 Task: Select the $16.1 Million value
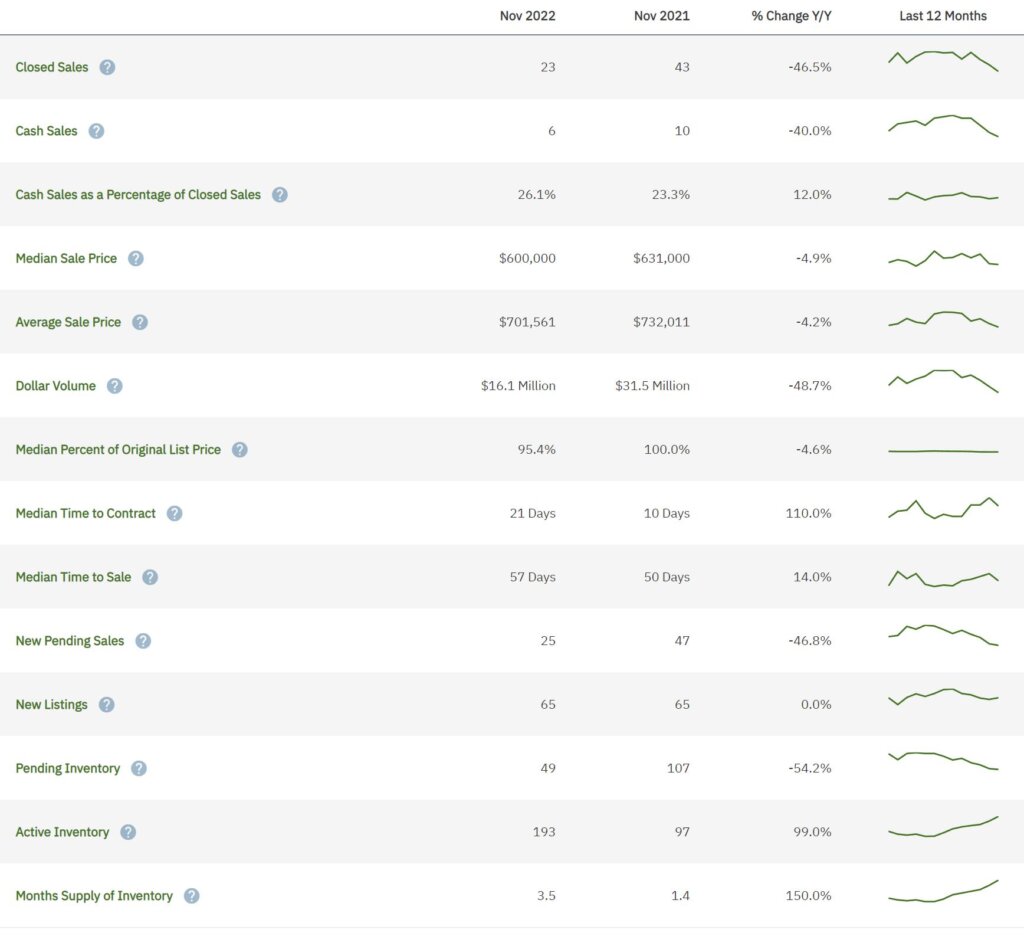pyautogui.click(x=519, y=386)
